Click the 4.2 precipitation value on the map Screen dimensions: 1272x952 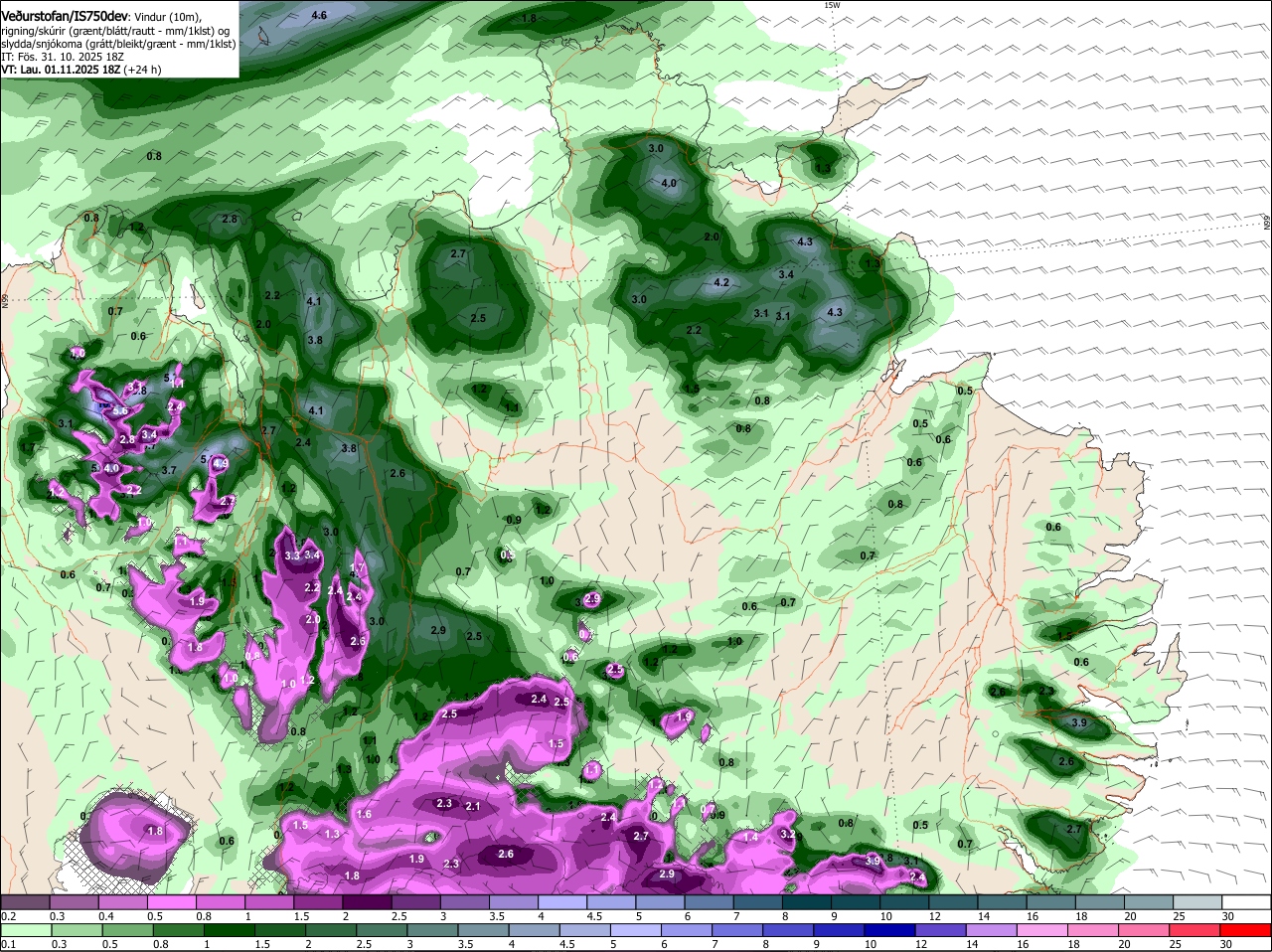722,283
